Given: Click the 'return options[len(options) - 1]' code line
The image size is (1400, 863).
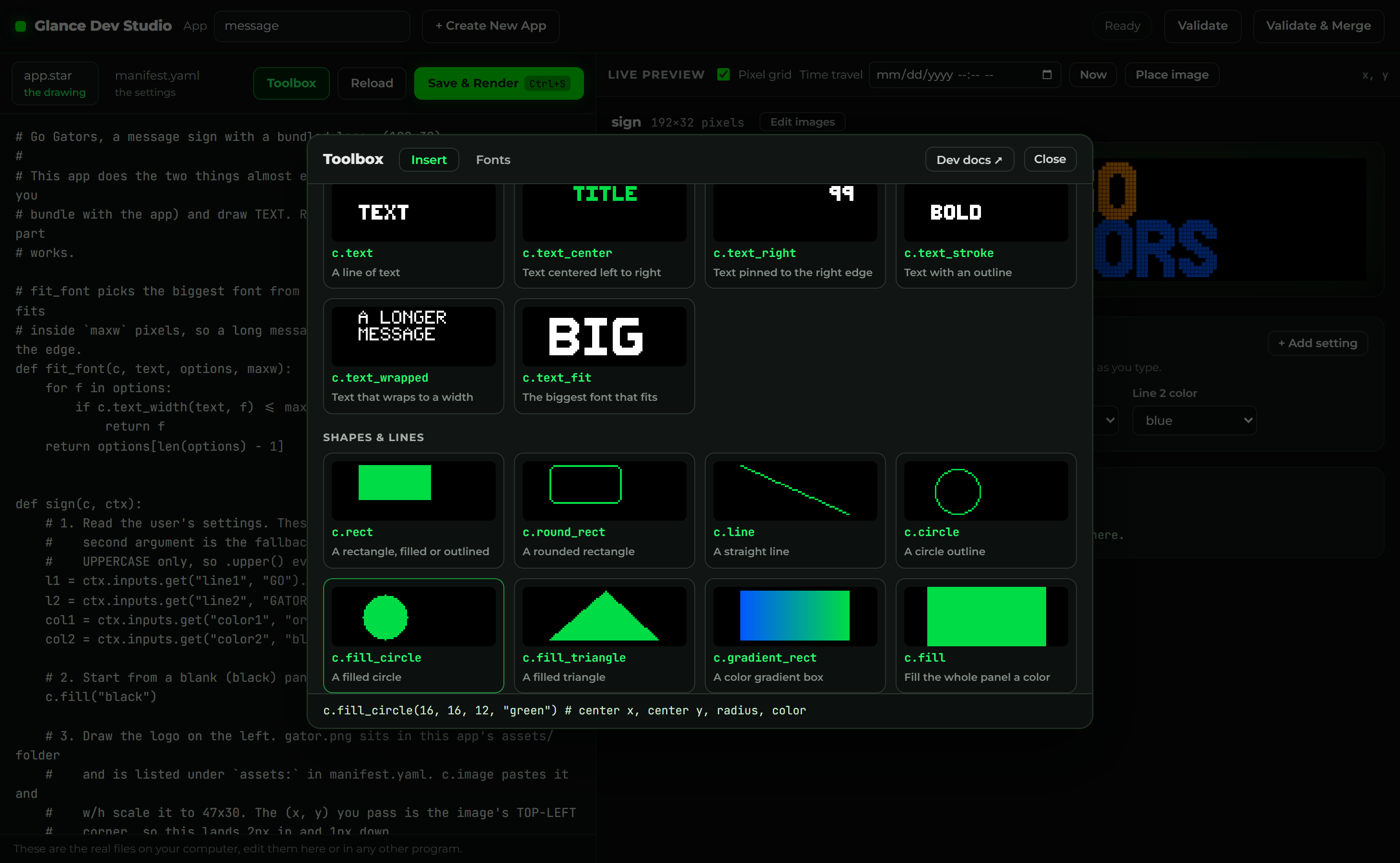Looking at the screenshot, I should click(164, 446).
